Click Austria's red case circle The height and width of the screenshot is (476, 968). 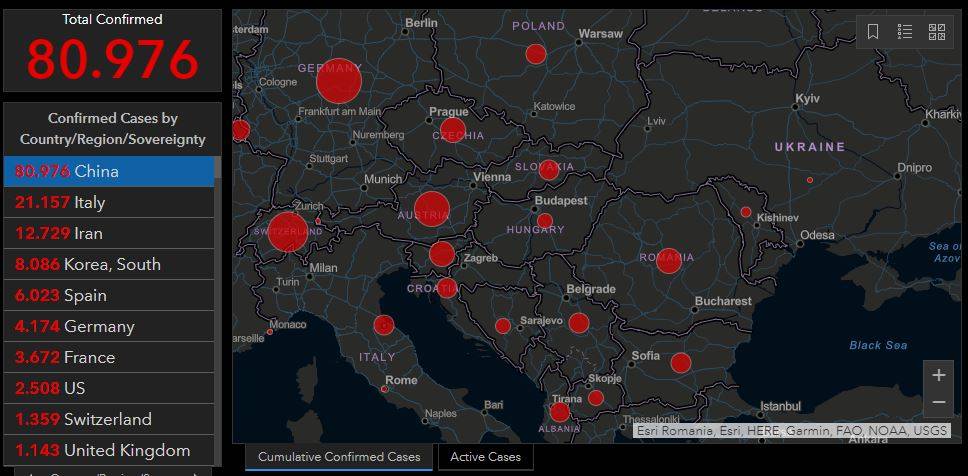432,209
